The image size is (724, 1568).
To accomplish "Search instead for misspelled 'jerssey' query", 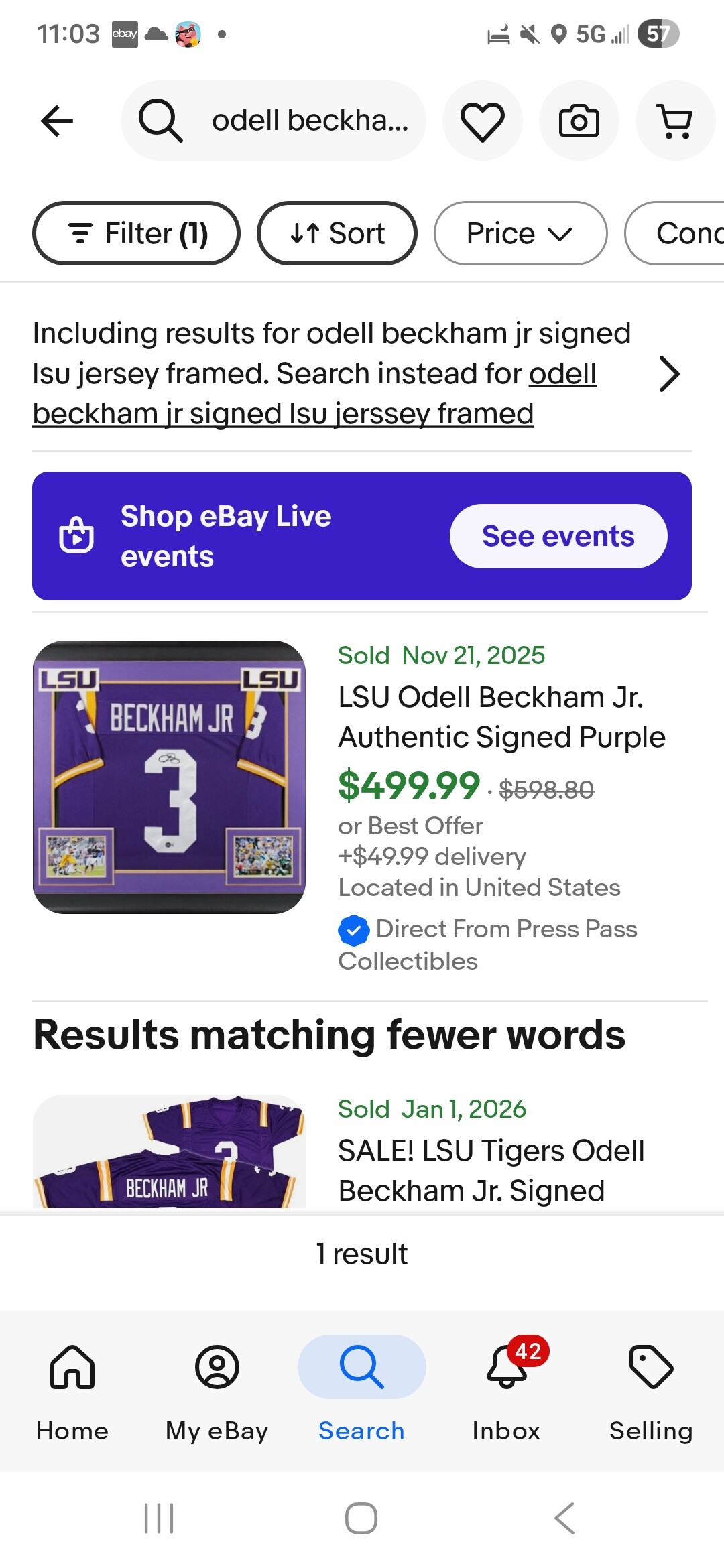I will pos(283,413).
